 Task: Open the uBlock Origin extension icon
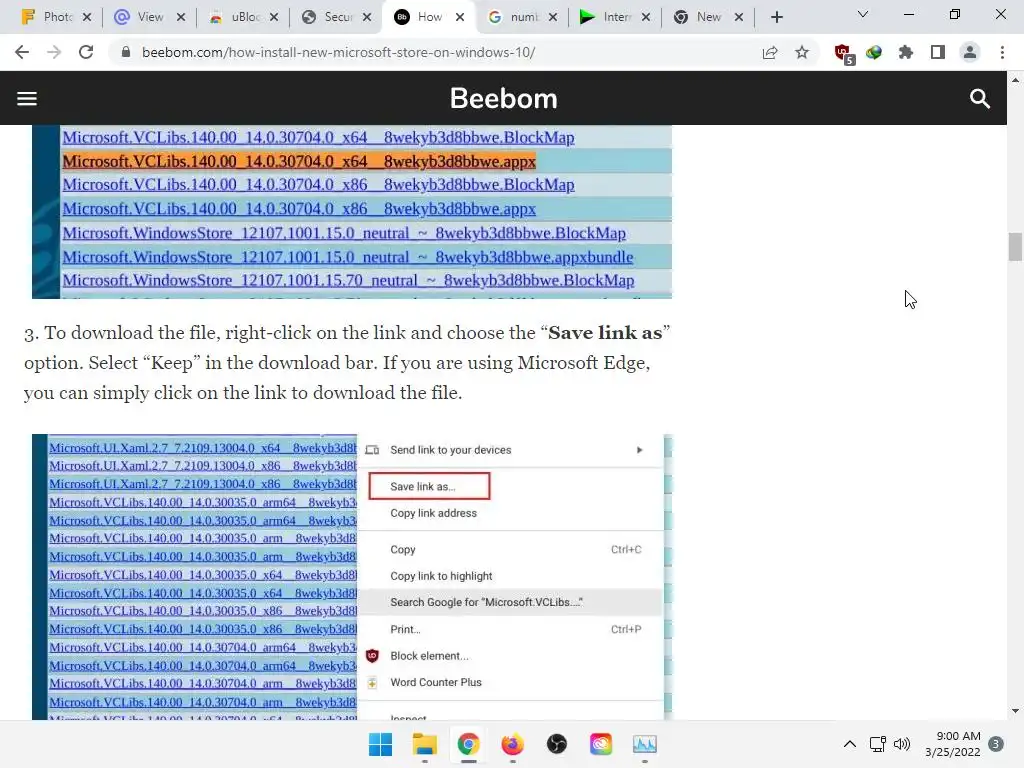[x=844, y=54]
